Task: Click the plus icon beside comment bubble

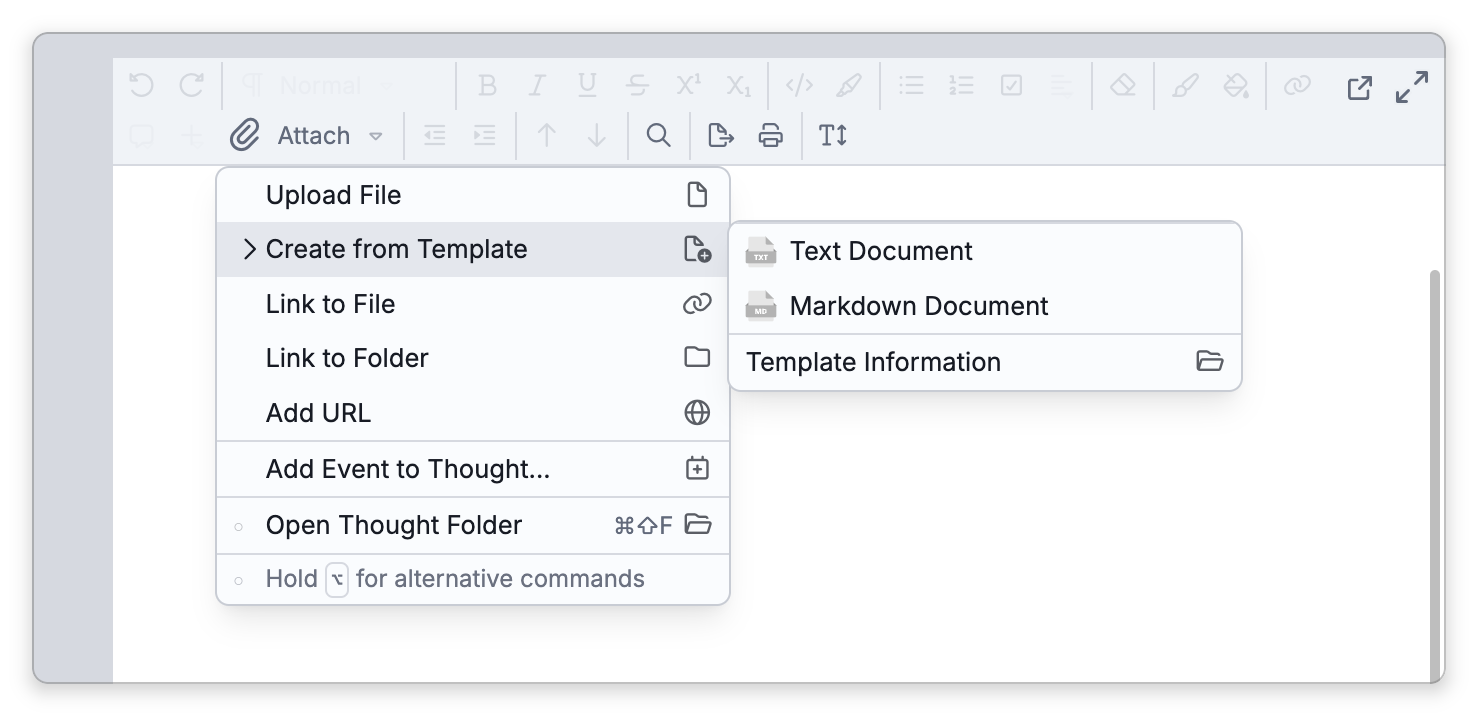Action: tap(192, 135)
